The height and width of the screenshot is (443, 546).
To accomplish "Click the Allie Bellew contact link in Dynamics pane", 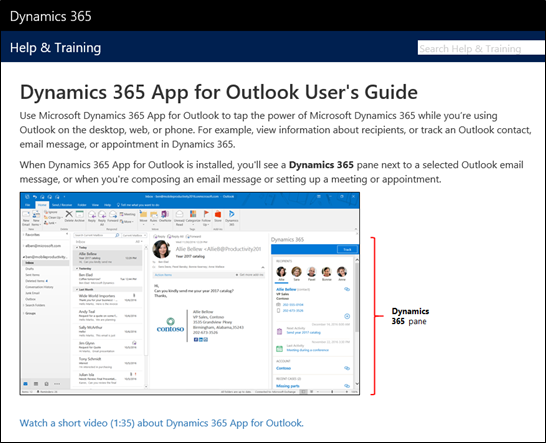I will pos(286,289).
